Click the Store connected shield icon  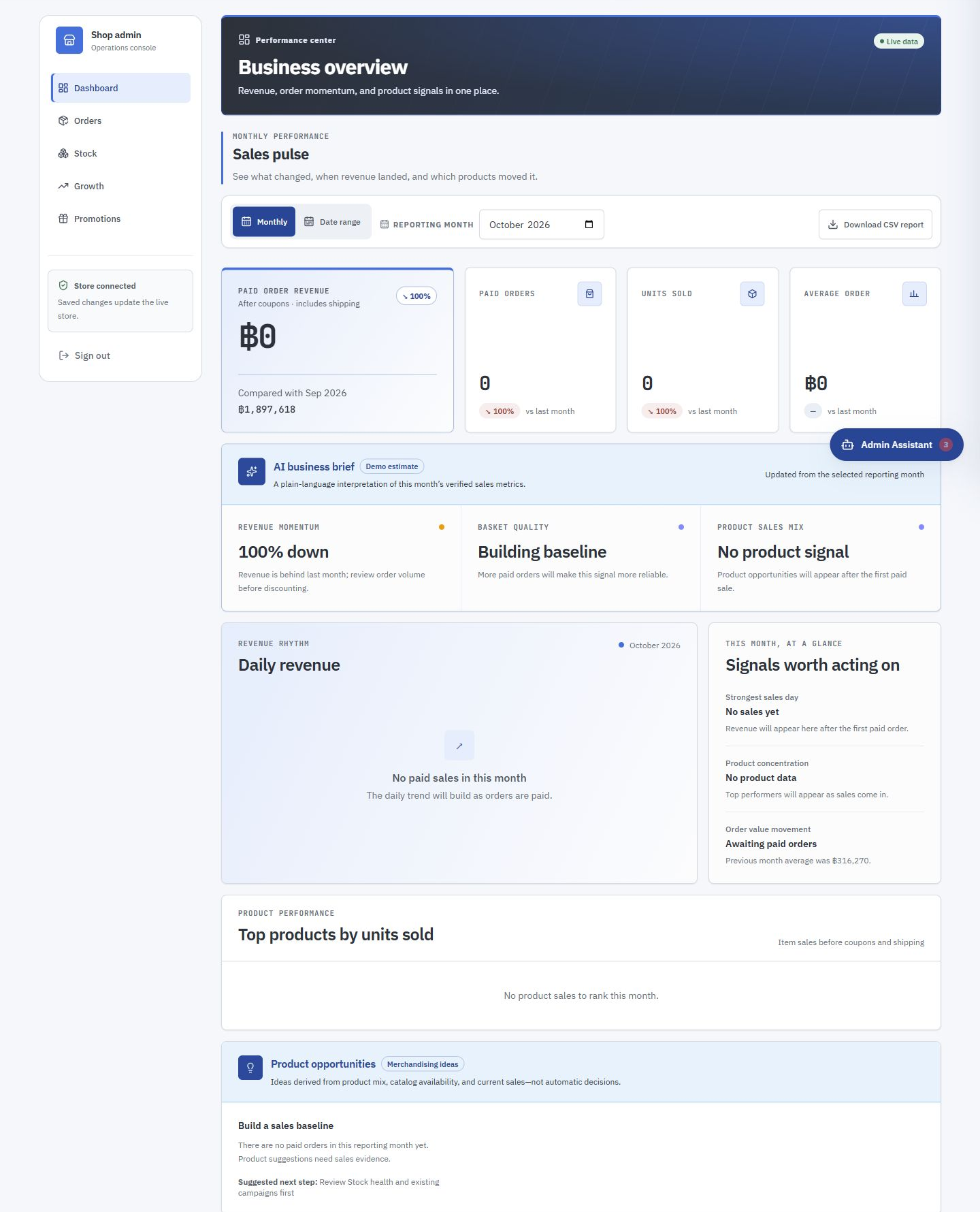point(63,285)
